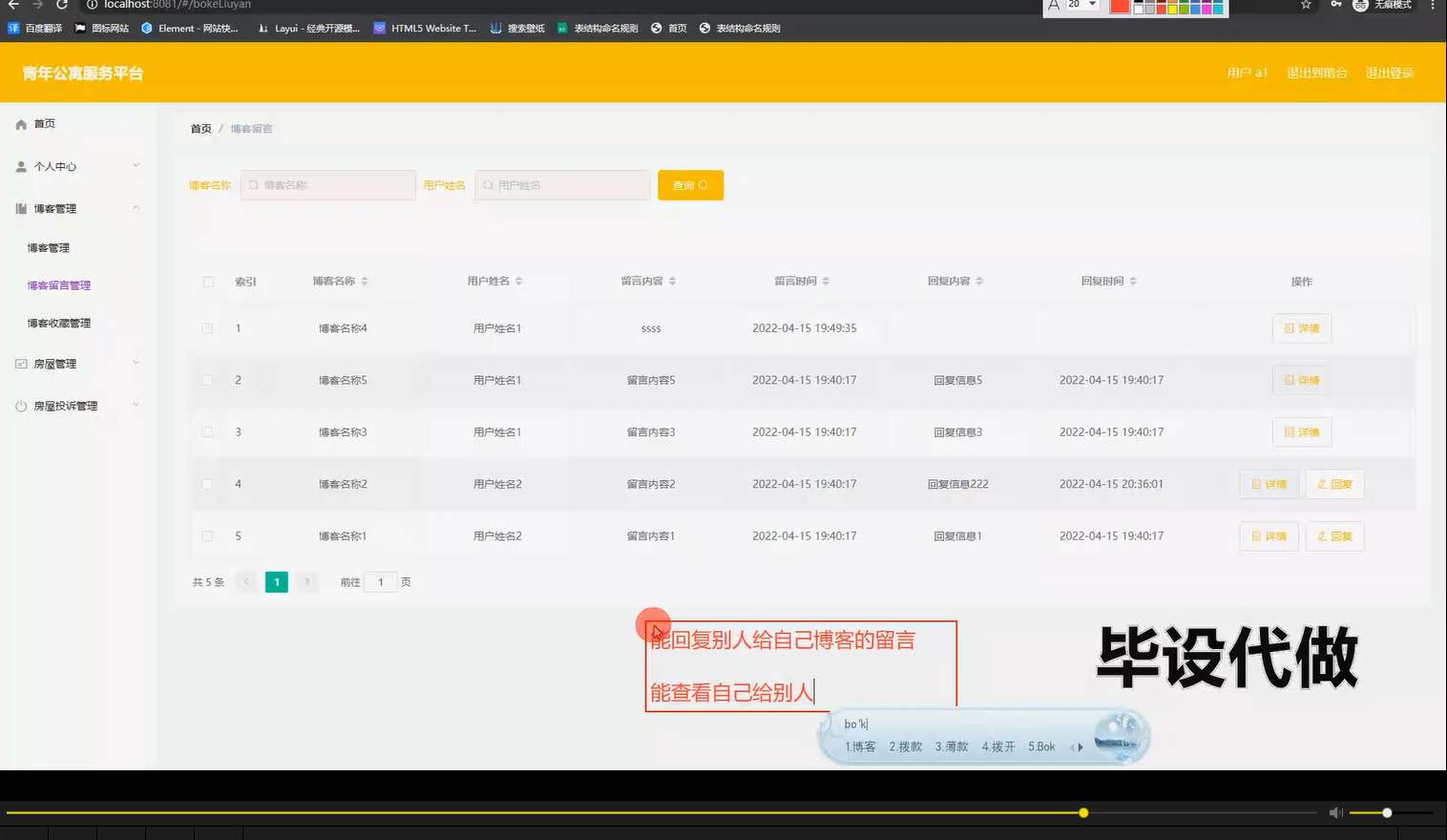Image resolution: width=1447 pixels, height=840 pixels.
Task: Check the checkbox for row 博客名称1
Action: (x=207, y=536)
